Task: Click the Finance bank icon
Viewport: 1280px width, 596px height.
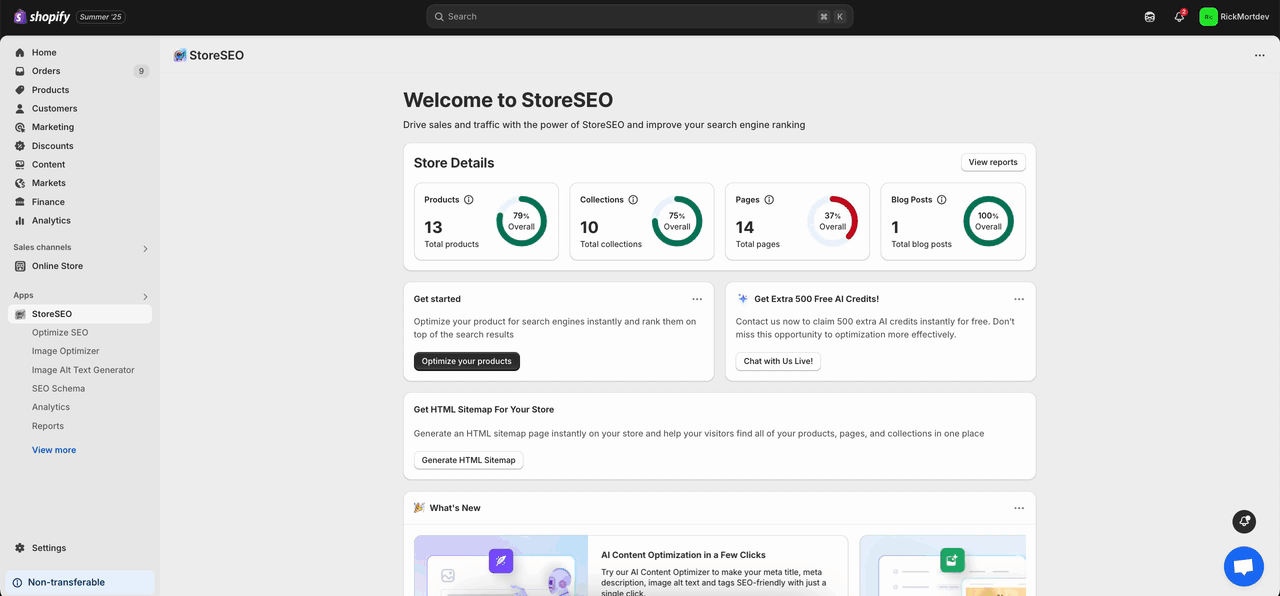Action: pos(20,202)
